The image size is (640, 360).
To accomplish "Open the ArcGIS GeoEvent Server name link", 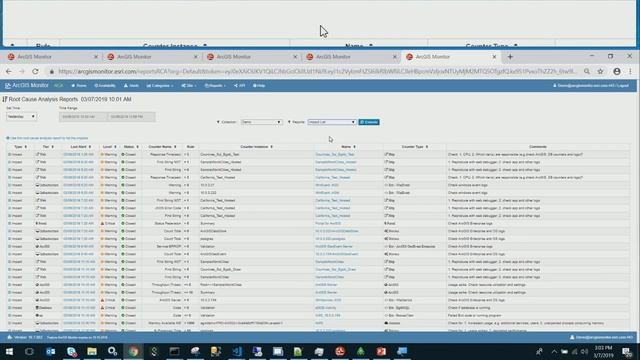I will click(333, 247).
